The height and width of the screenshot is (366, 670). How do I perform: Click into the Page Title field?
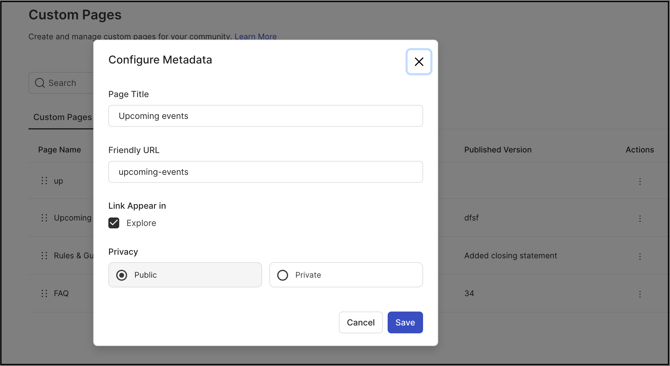click(265, 116)
